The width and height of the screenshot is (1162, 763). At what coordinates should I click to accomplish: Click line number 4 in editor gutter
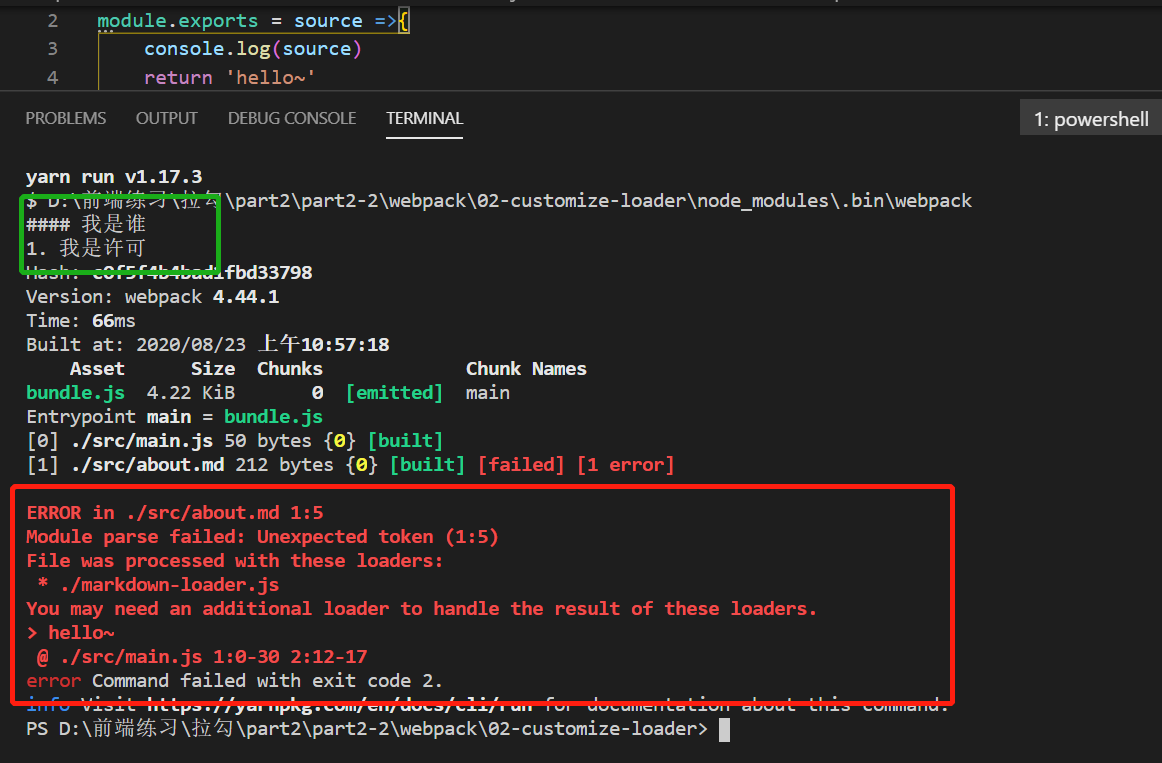pos(53,78)
